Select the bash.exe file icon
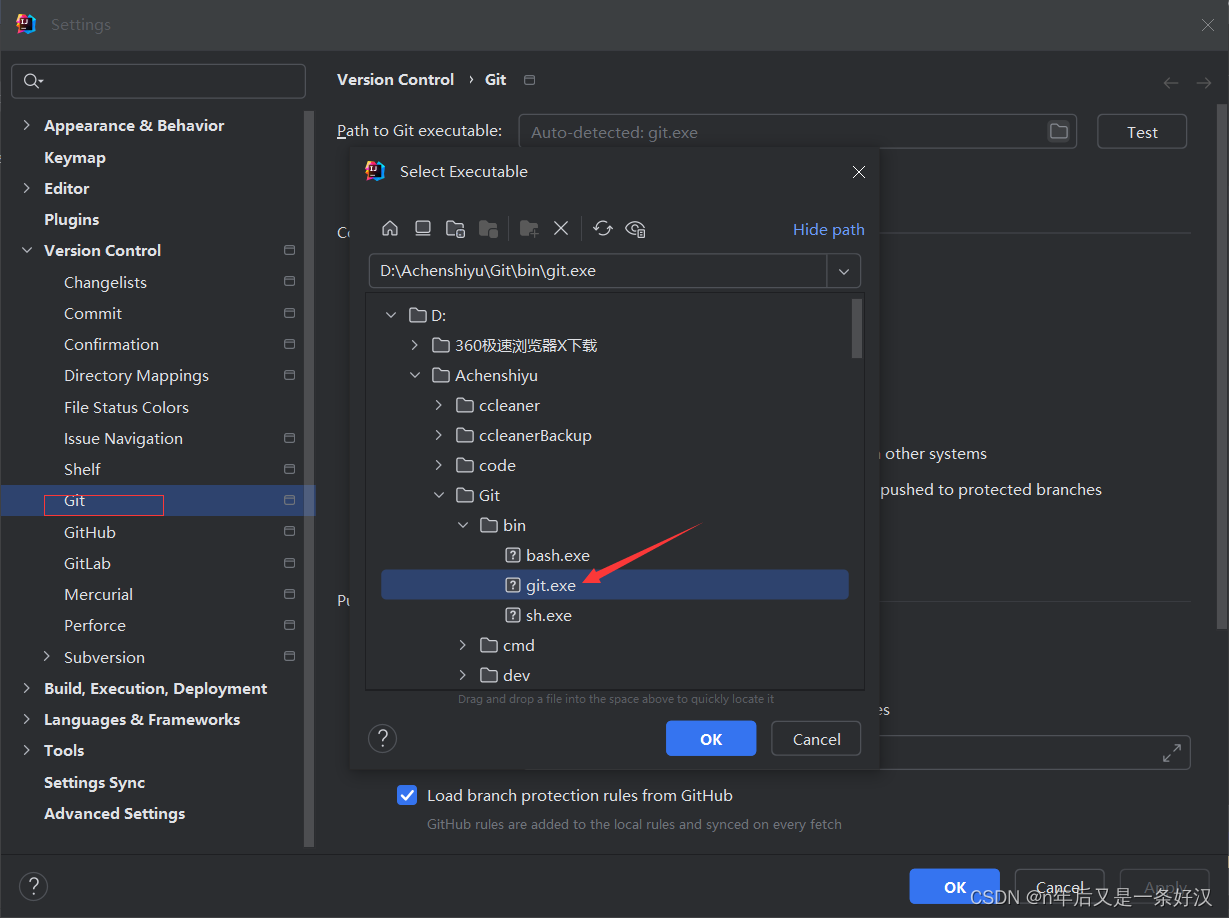 (x=513, y=555)
